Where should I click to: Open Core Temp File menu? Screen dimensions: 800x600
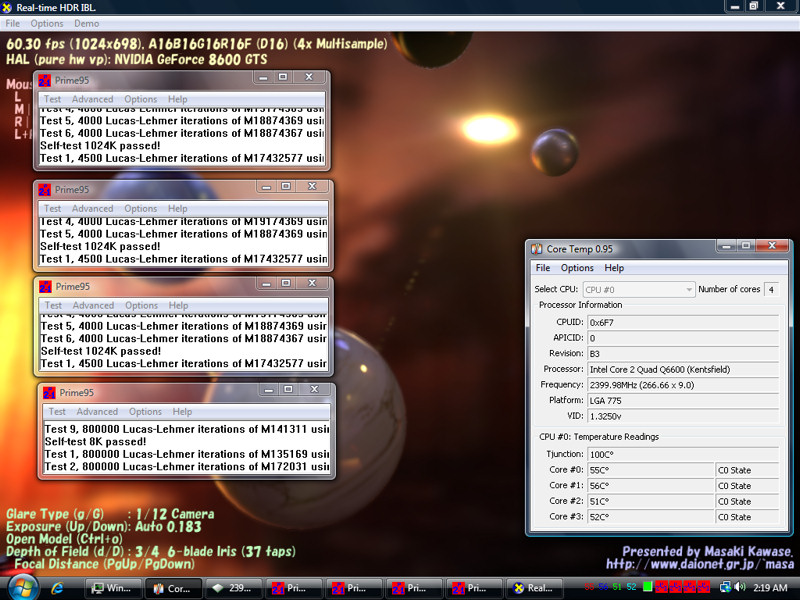(x=543, y=268)
